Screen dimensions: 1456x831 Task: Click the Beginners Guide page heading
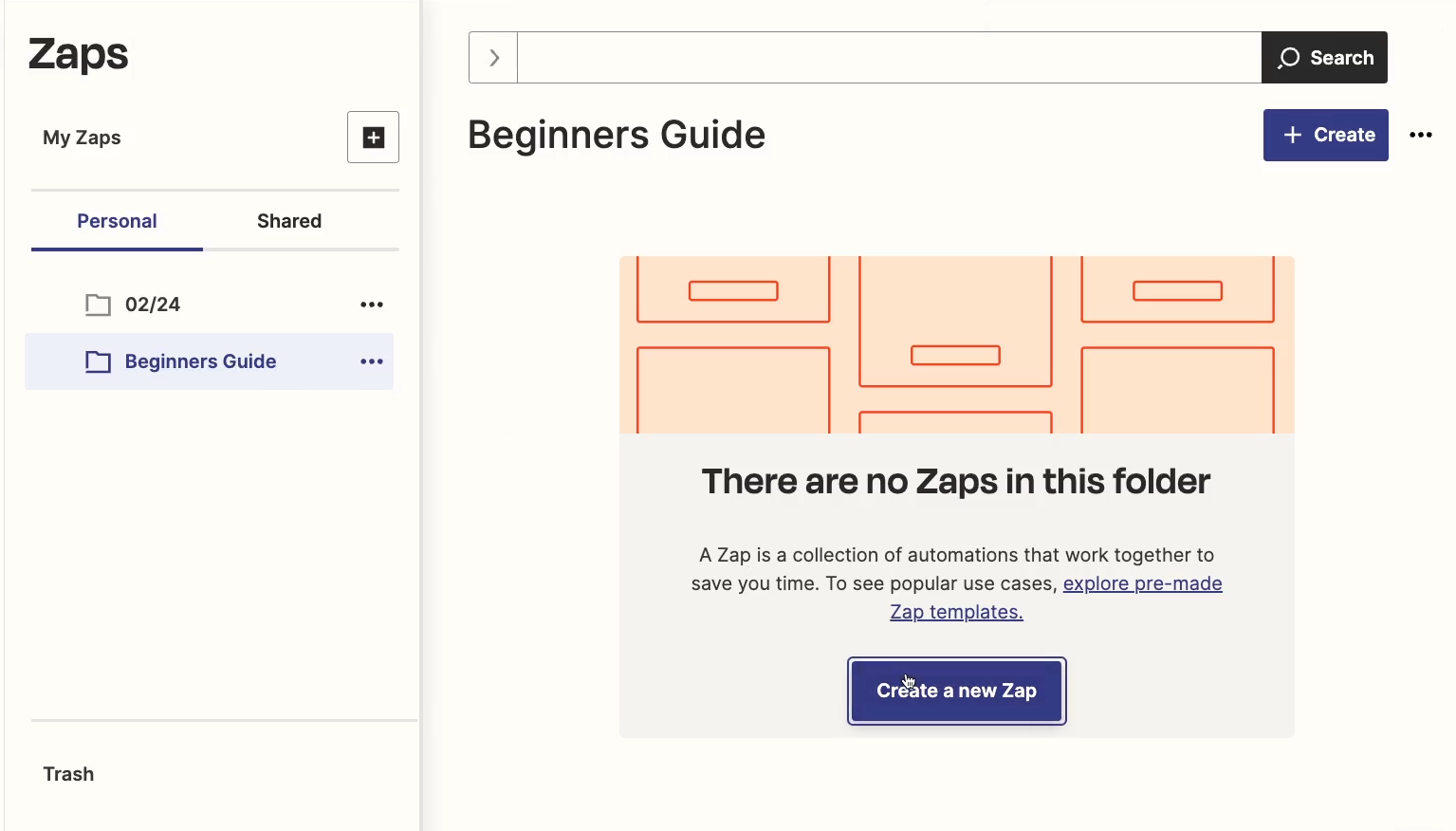[617, 135]
